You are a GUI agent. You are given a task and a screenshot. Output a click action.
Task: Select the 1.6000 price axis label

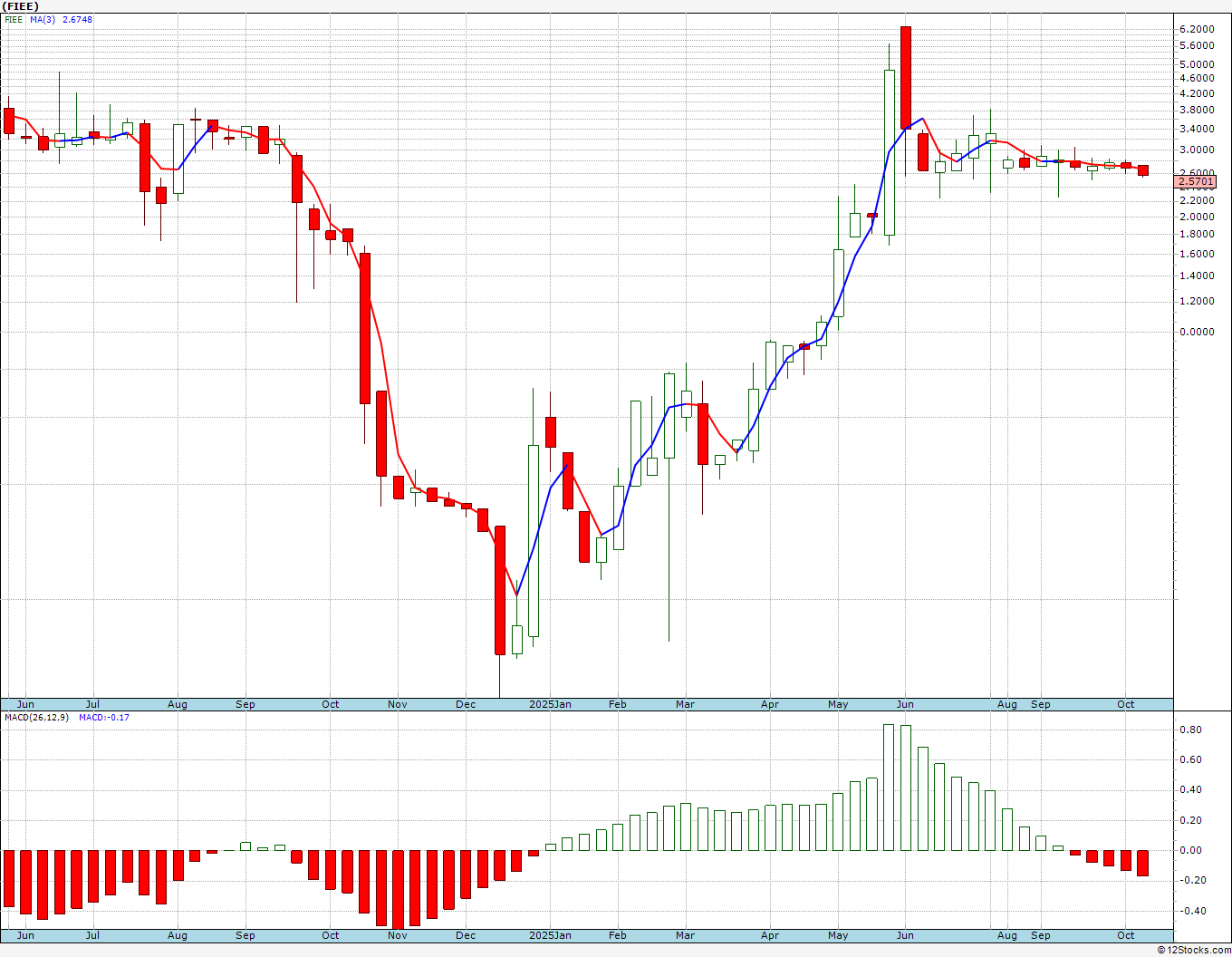click(1196, 254)
